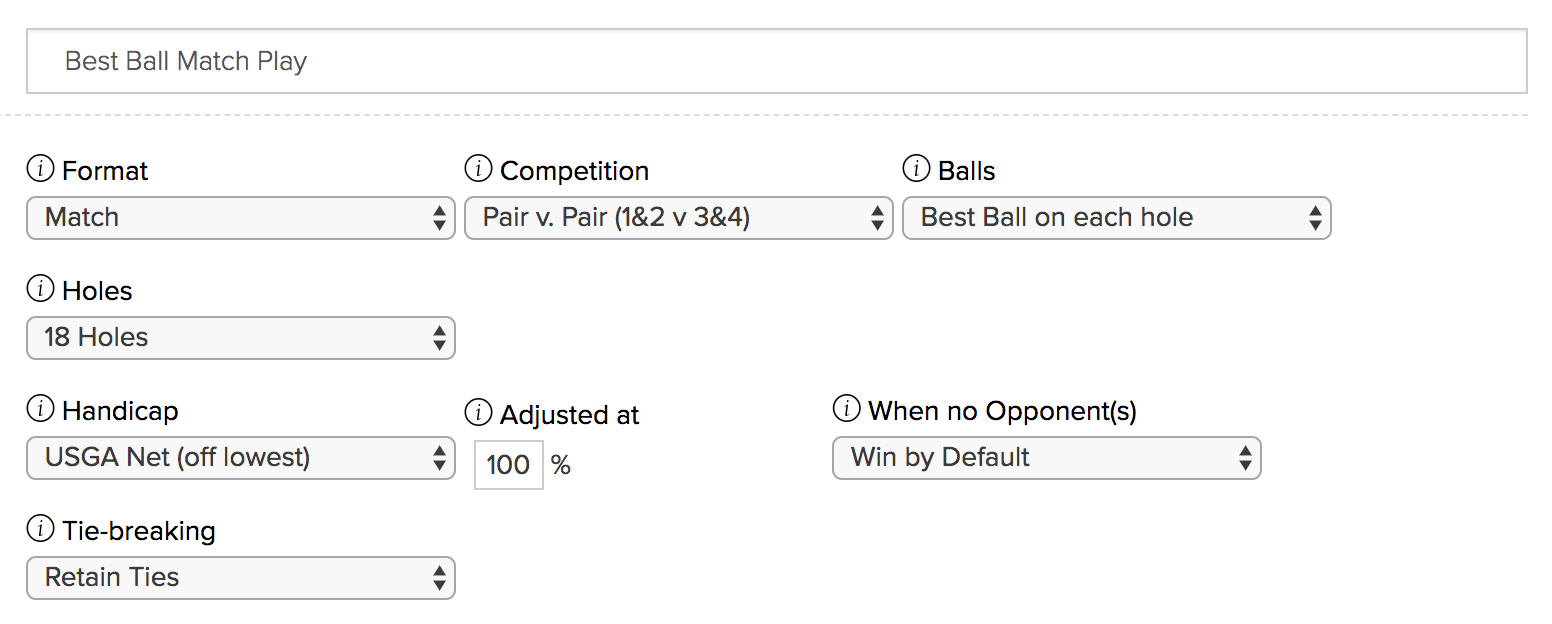
Task: Open the Competition dropdown showing Pair v. Pair
Action: [678, 217]
